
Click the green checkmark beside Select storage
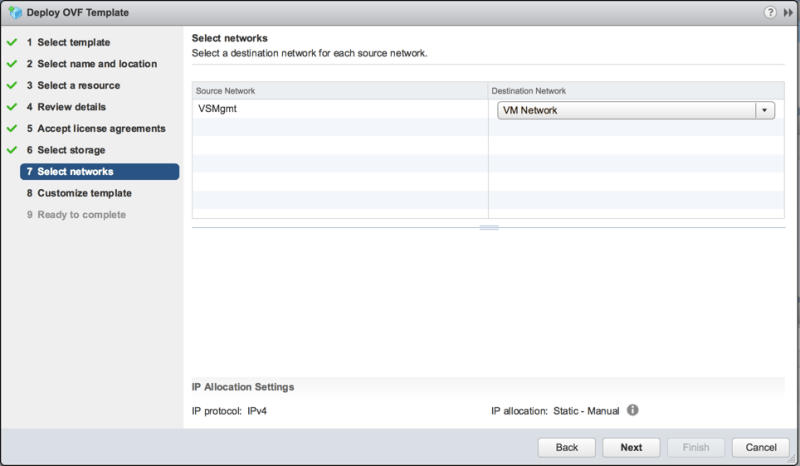coord(12,150)
